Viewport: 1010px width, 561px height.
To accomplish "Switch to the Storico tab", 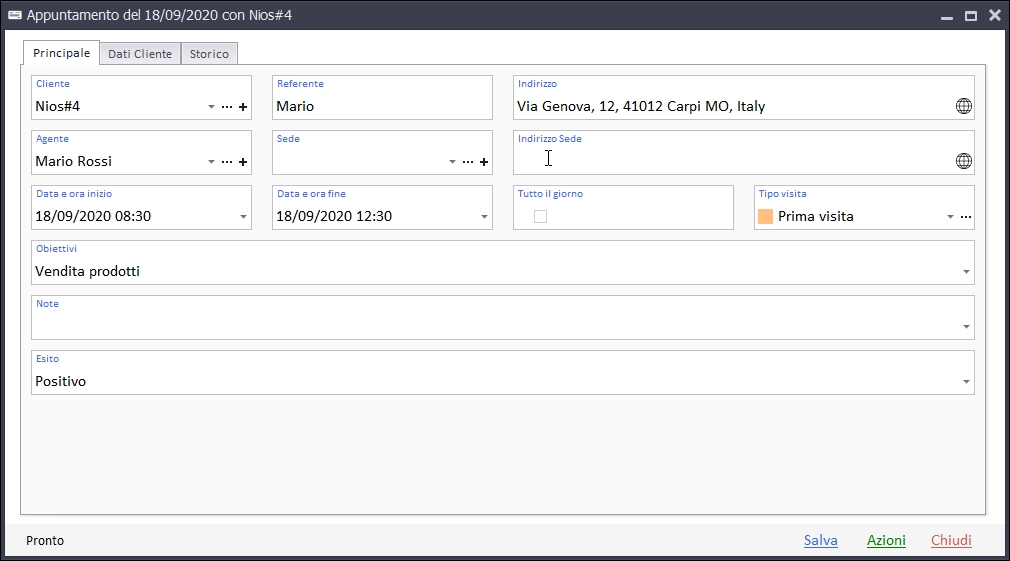I will click(209, 54).
